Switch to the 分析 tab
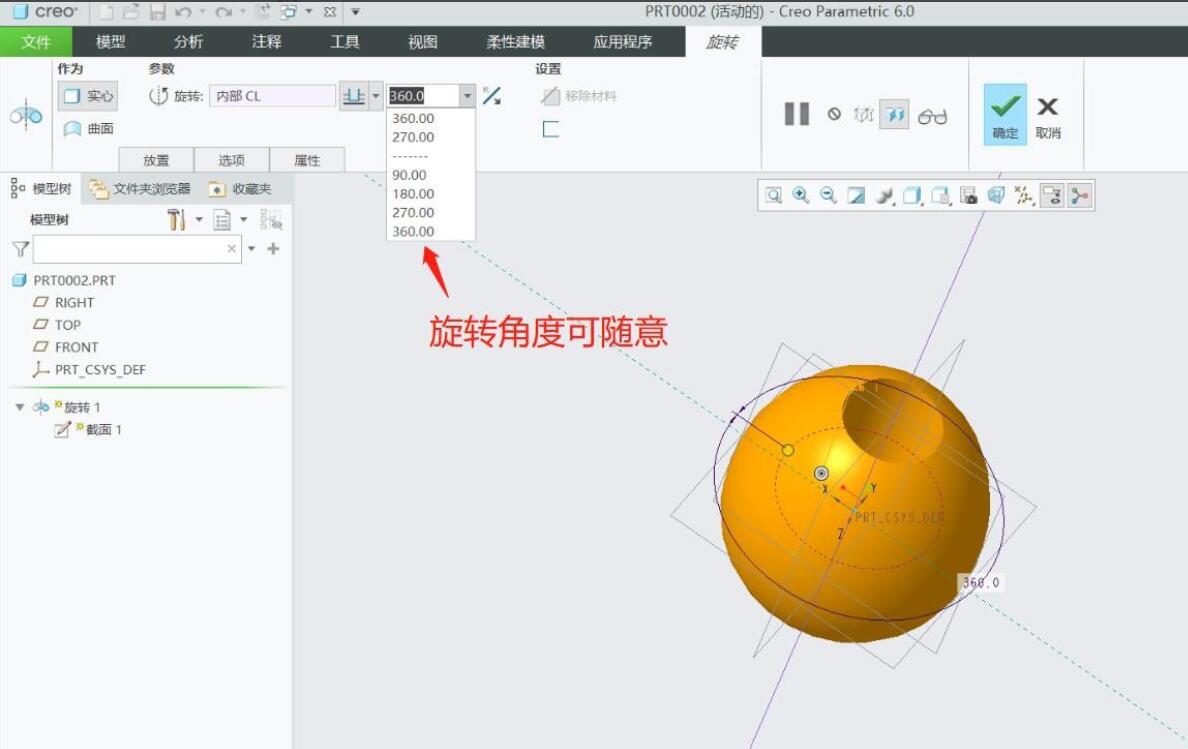 (x=189, y=42)
